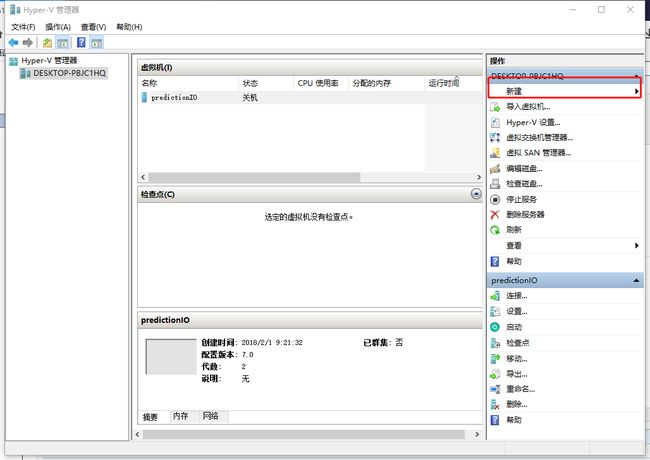Switch to the 内存 tab
The width and height of the screenshot is (650, 460).
point(181,416)
